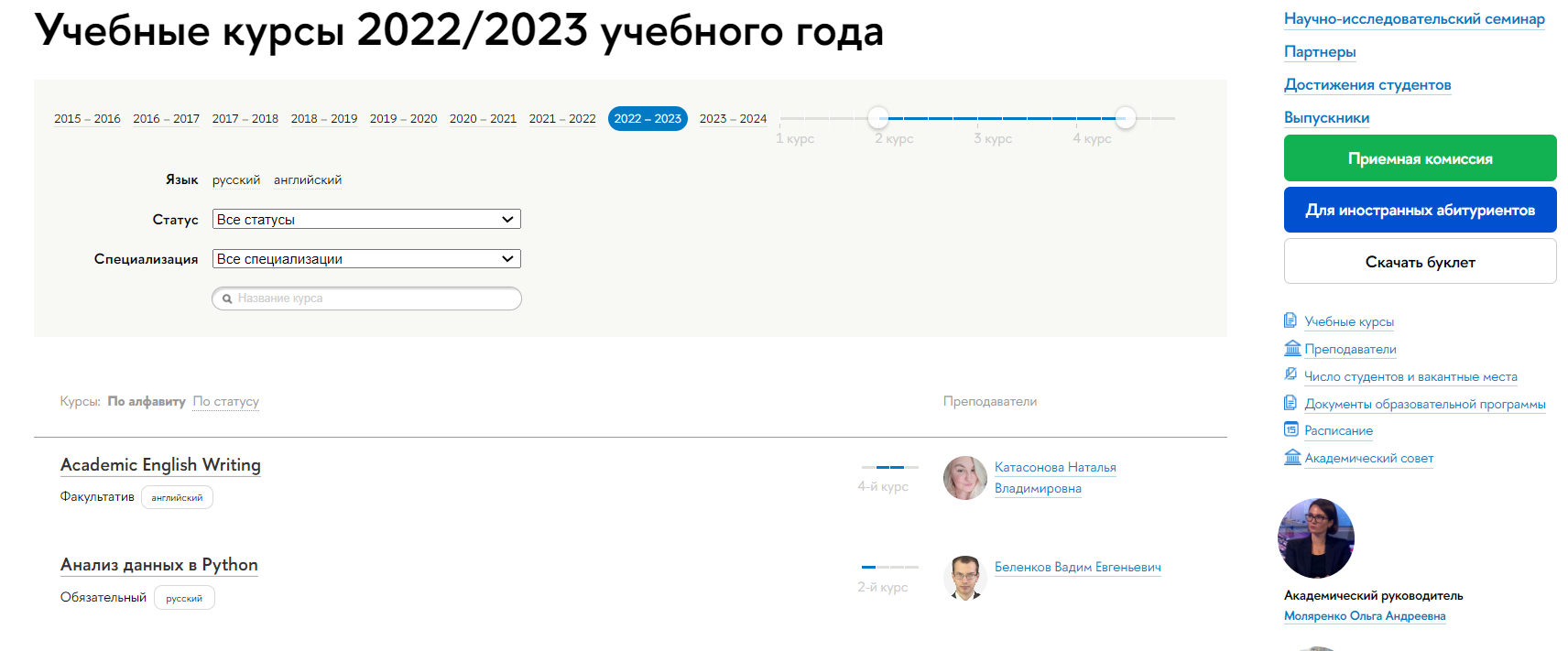Open the Преподаватели sidebar link
This screenshot has height=651, width=1568.
point(1350,349)
